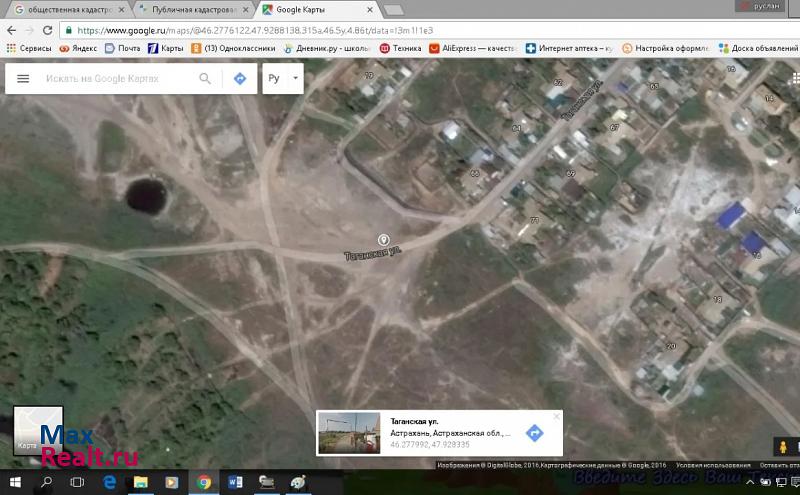Open directions from the Таганская ул. card
The height and width of the screenshot is (495, 800).
coord(534,433)
